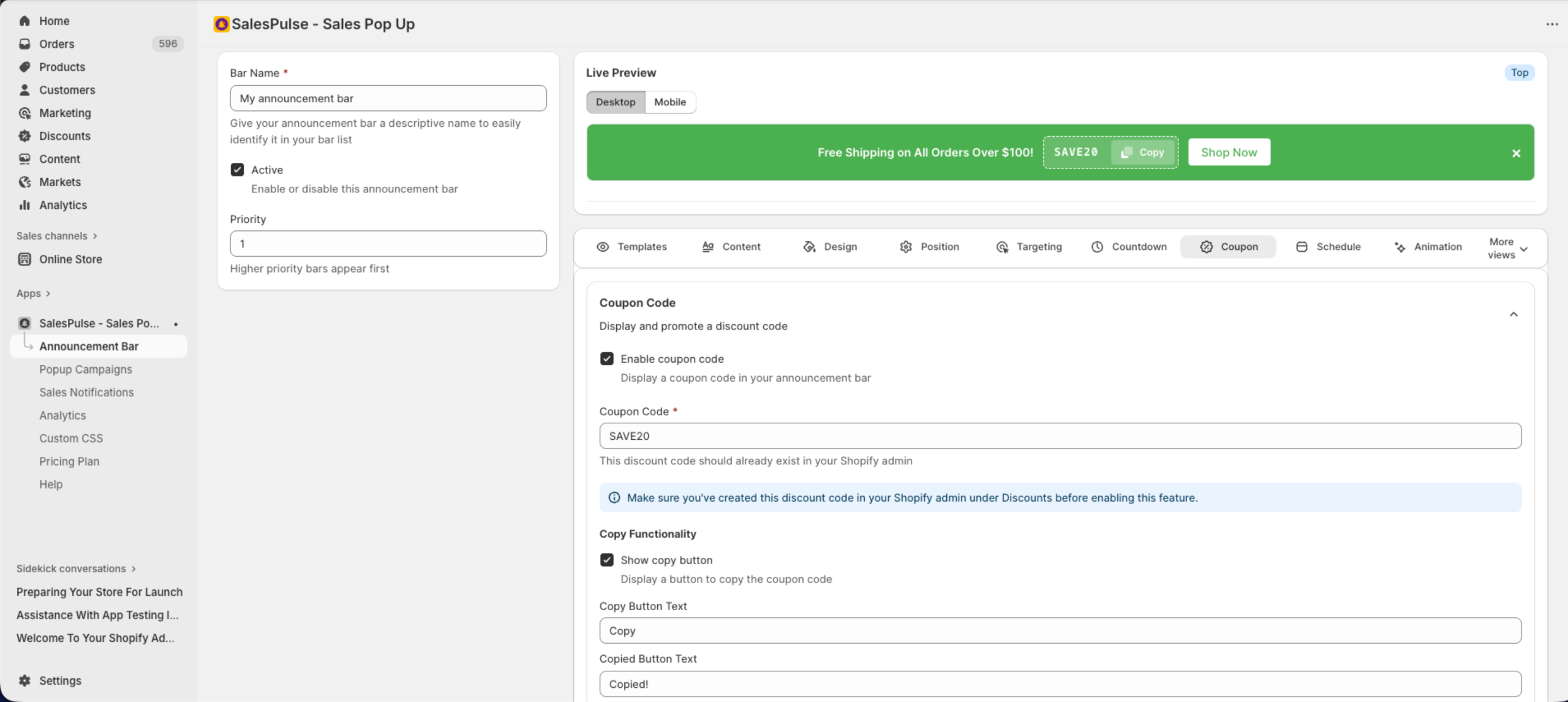Open the Design settings icon
This screenshot has width=1568, height=702.
[x=809, y=246]
